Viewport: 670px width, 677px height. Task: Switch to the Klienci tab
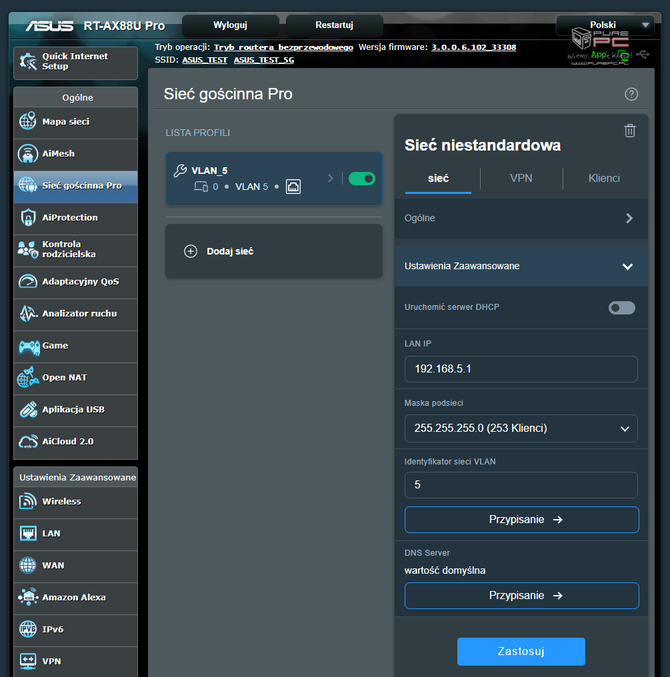(604, 178)
